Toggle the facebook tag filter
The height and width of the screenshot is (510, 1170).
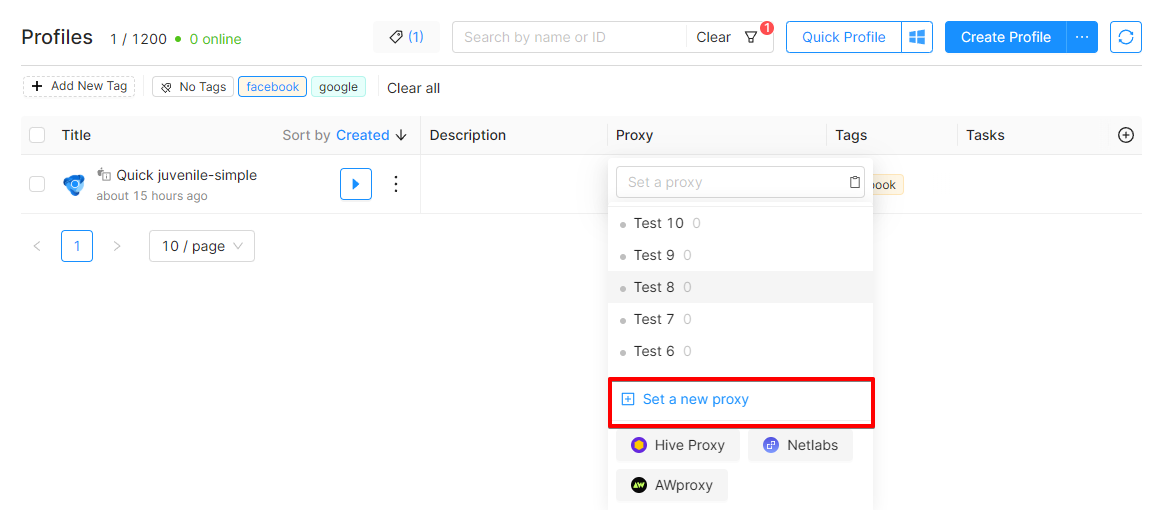point(272,87)
